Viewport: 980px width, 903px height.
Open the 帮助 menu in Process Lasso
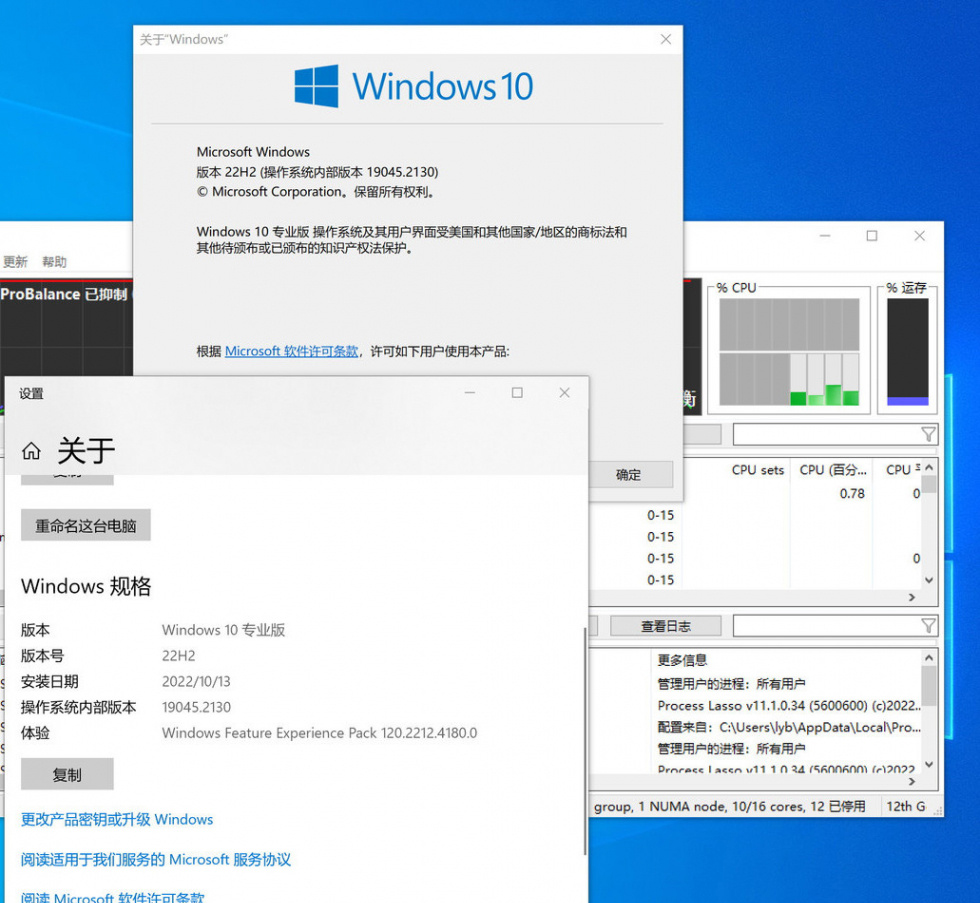click(x=54, y=262)
